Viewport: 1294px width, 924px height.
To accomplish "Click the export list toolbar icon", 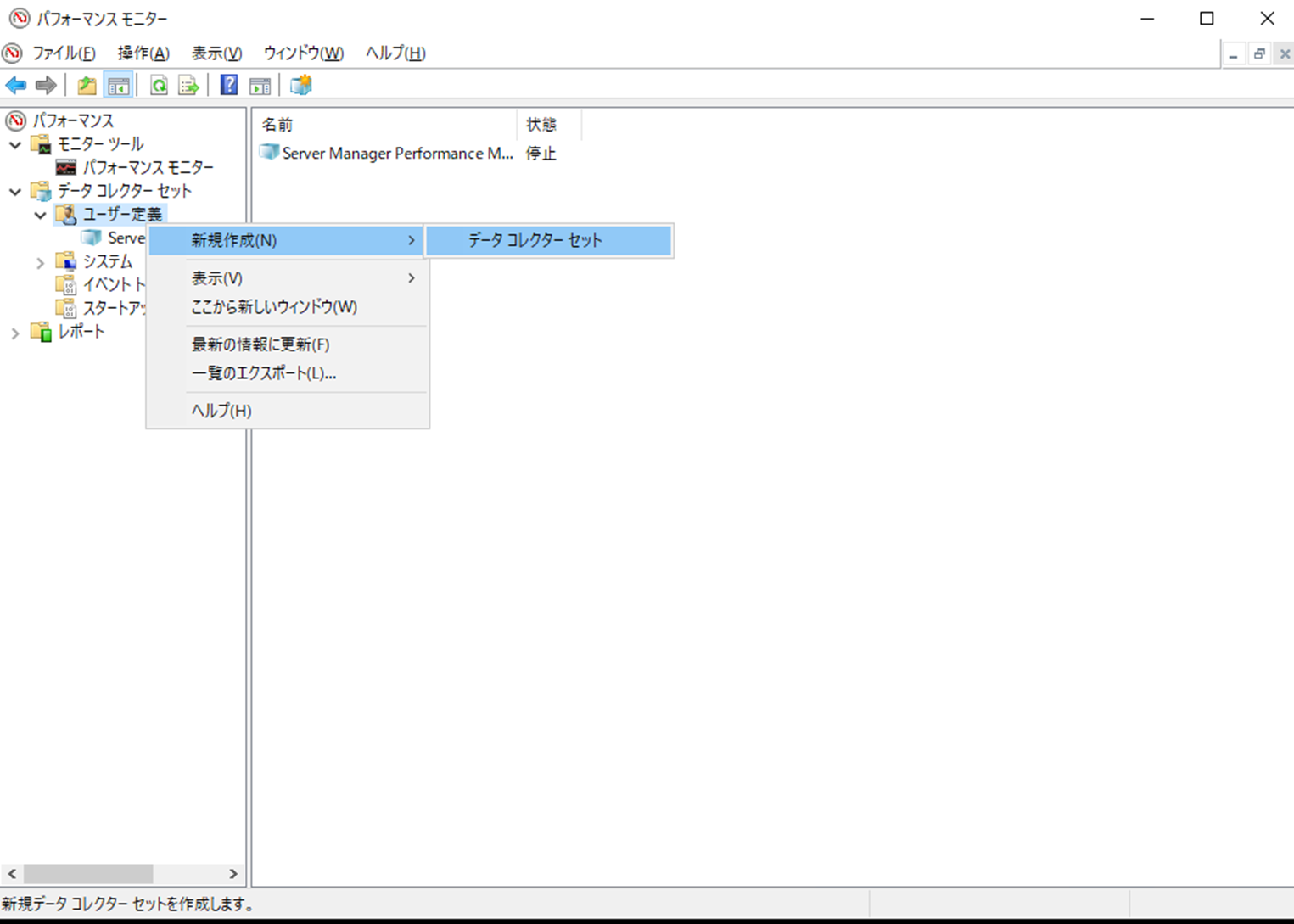I will [188, 85].
